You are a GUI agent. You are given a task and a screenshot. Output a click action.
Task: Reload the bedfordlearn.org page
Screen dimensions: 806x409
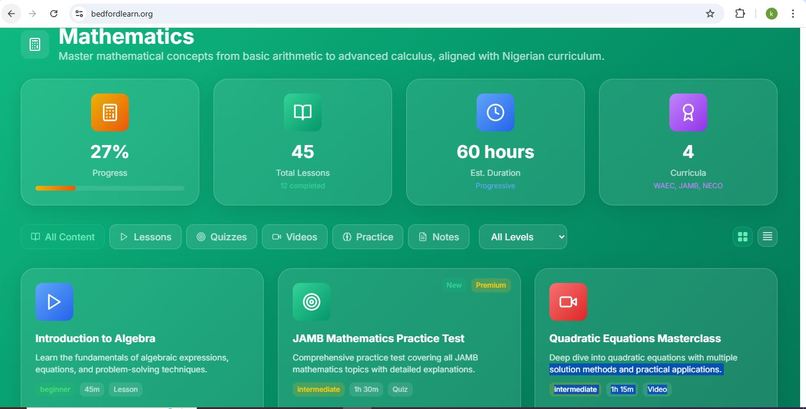click(x=53, y=14)
